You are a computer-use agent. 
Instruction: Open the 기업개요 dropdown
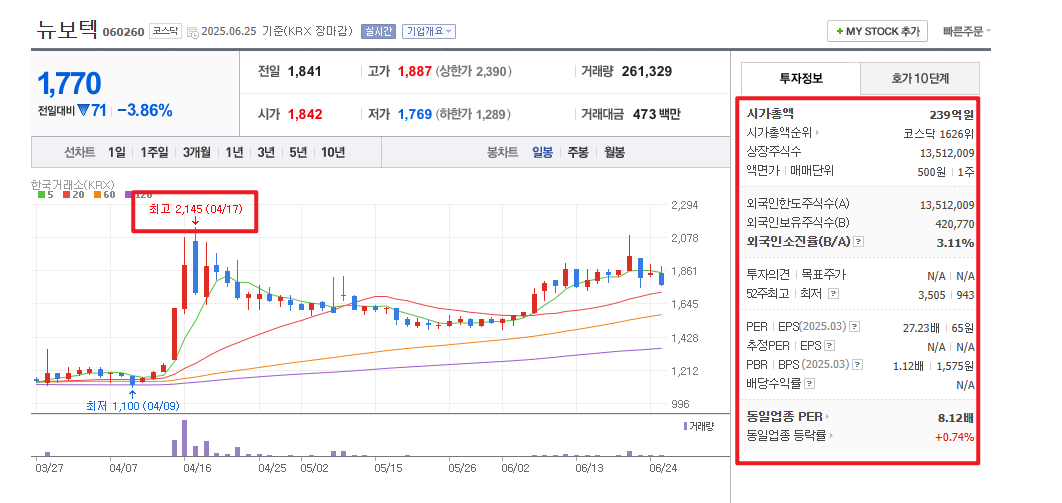[x=429, y=32]
